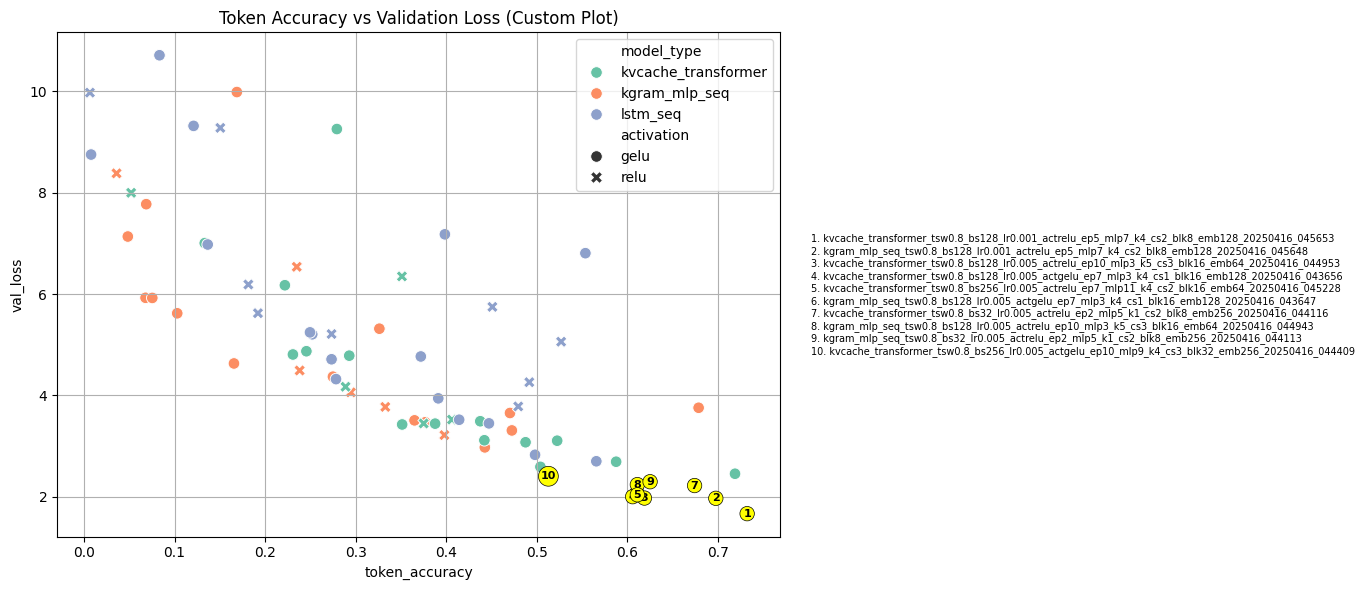Click the val_loss y-axis label
The image size is (1364, 590).
[x=17, y=285]
